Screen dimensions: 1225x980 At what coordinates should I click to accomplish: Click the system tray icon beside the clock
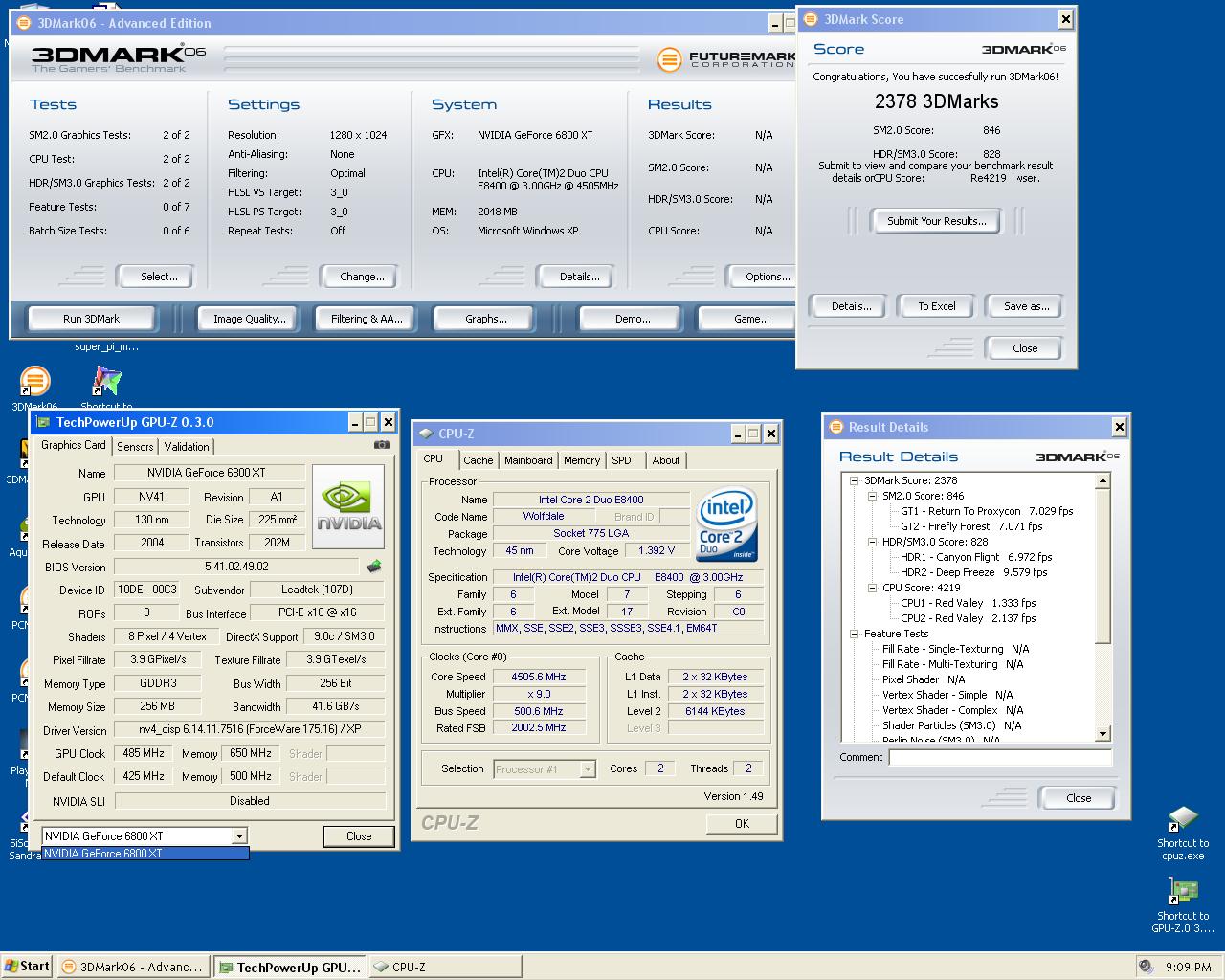tap(1146, 967)
